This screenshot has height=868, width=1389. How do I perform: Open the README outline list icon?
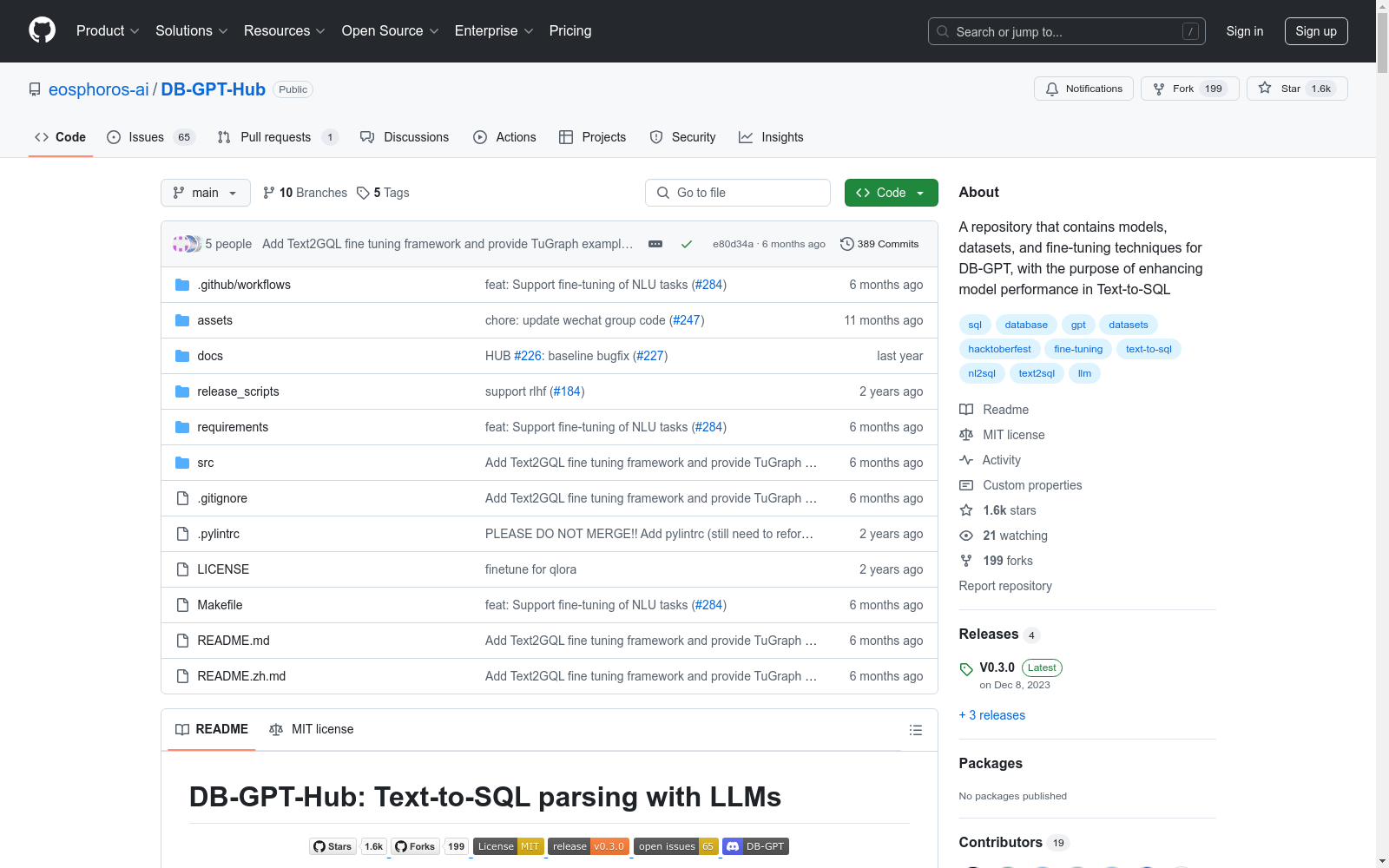coord(915,730)
